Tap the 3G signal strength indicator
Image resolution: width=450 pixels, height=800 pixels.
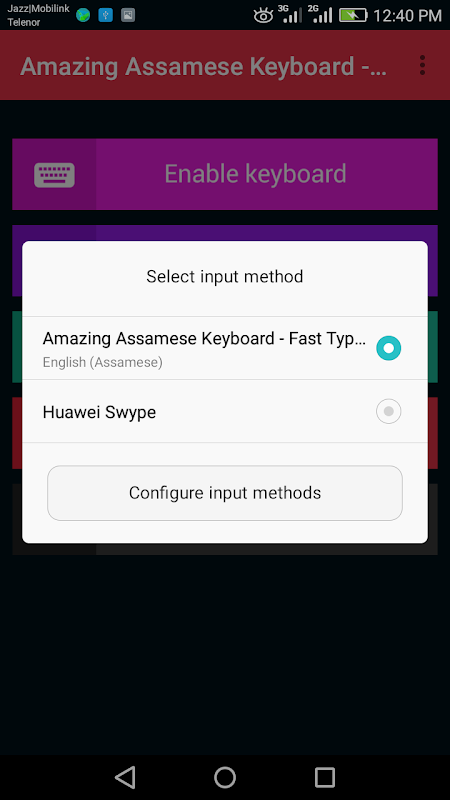pos(292,15)
